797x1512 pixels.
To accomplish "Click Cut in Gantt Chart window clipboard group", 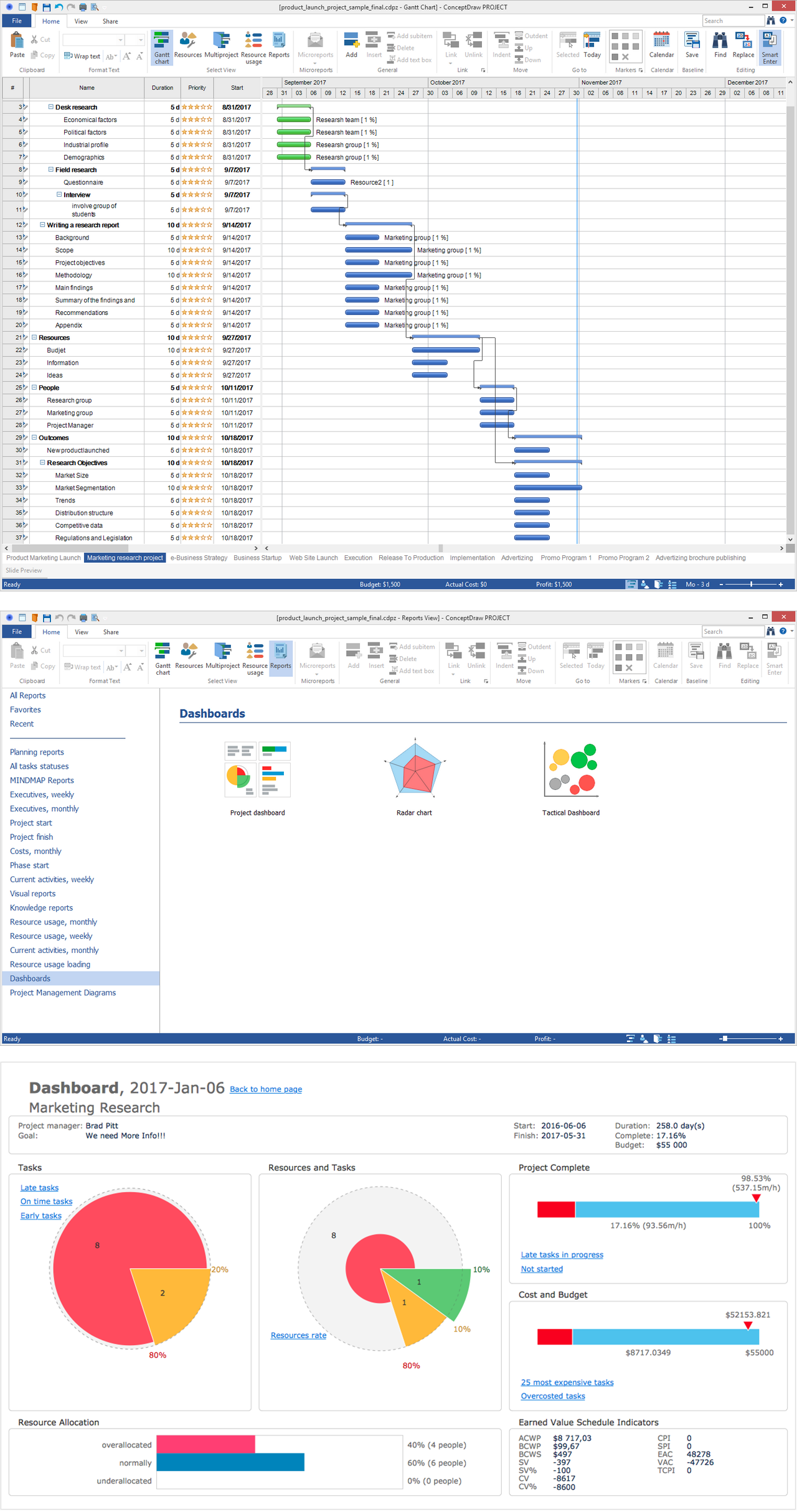I will 40,40.
